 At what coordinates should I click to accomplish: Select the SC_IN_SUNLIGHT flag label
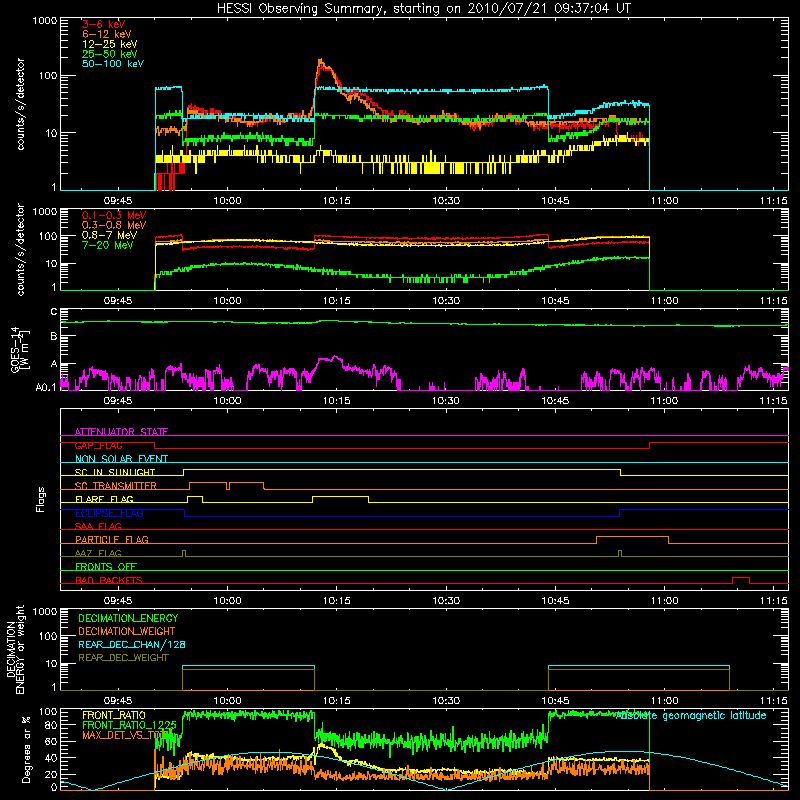(x=115, y=472)
